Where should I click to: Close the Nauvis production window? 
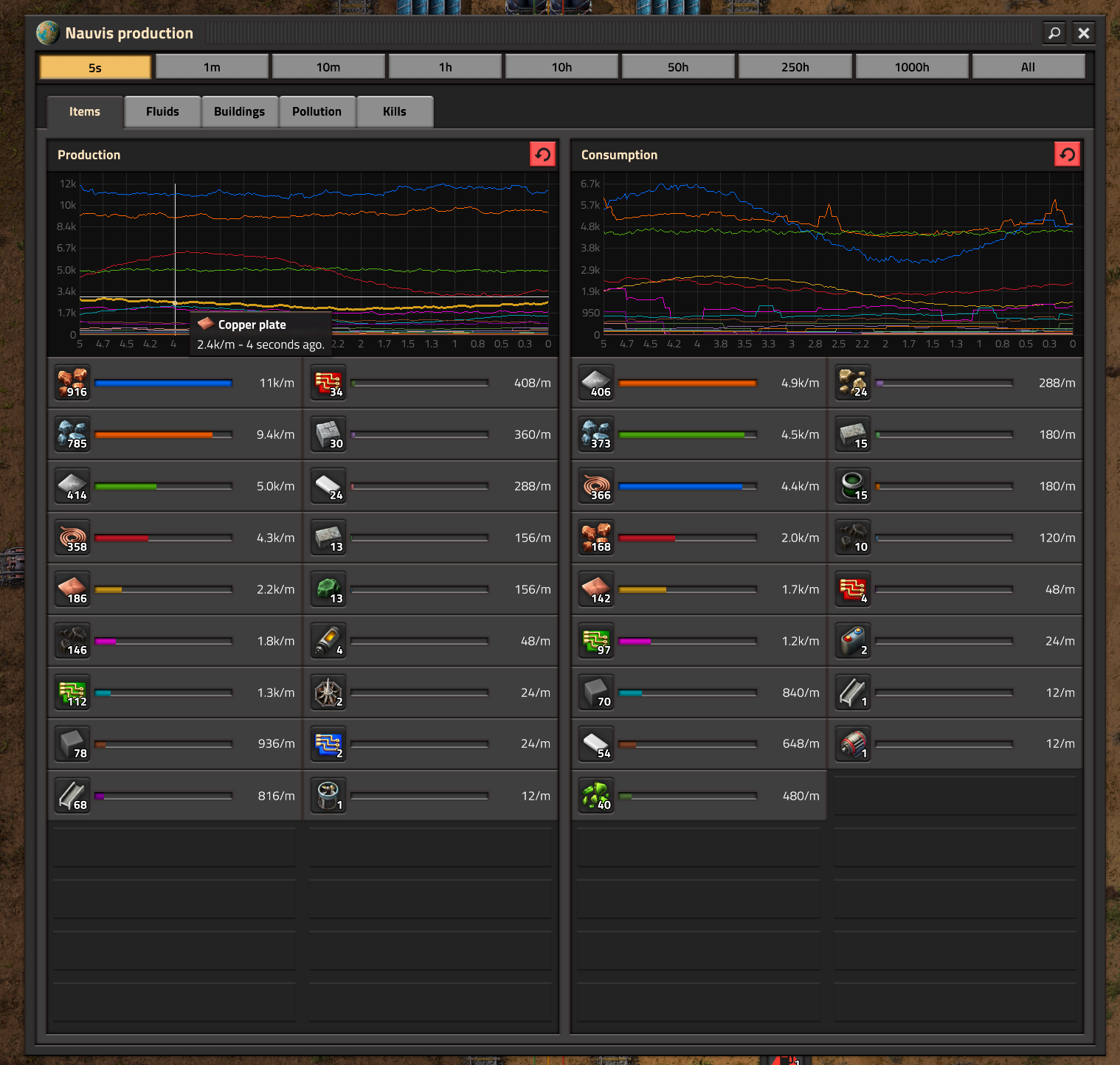(1084, 33)
